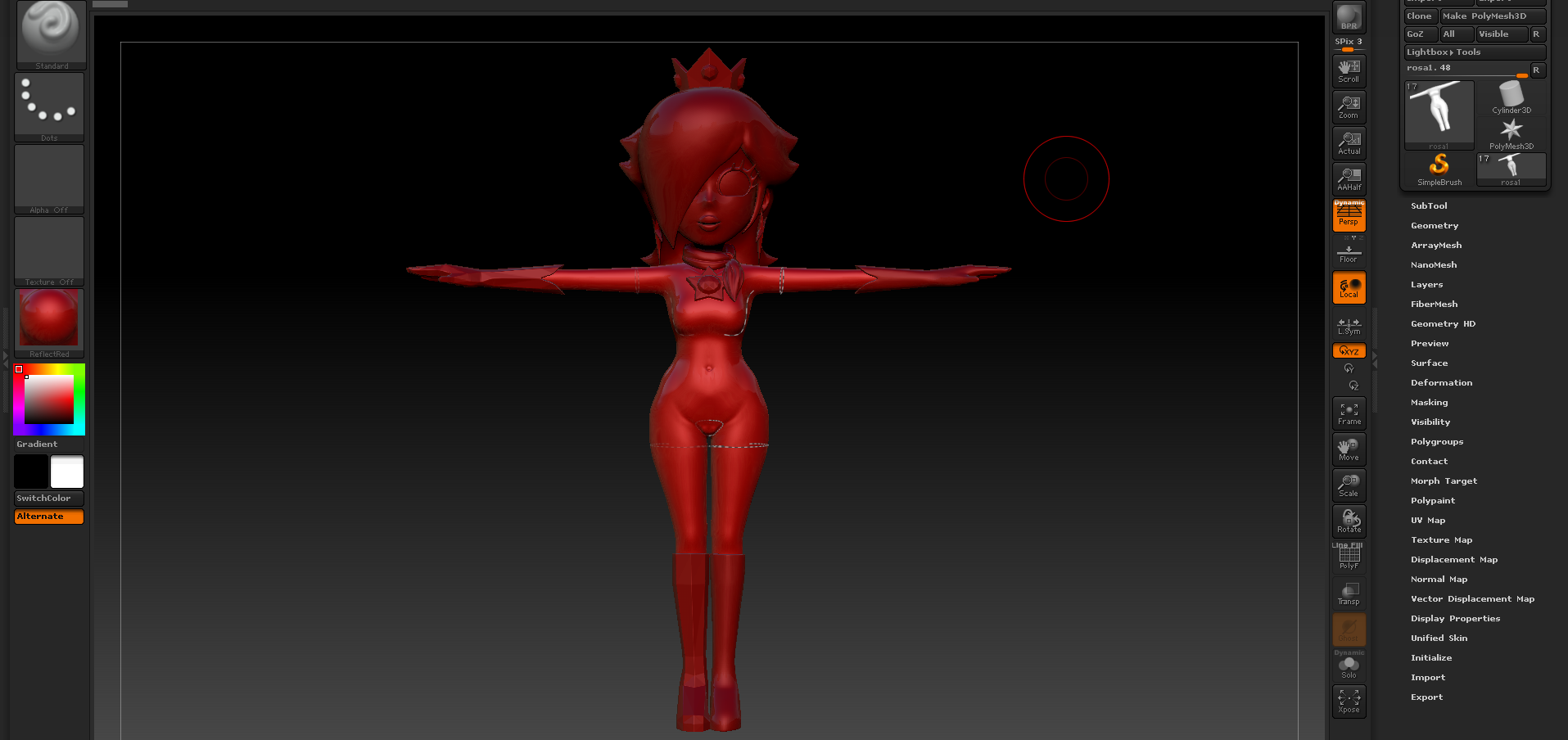The width and height of the screenshot is (1568, 740).
Task: Open the Display Properties menu
Action: click(1456, 619)
